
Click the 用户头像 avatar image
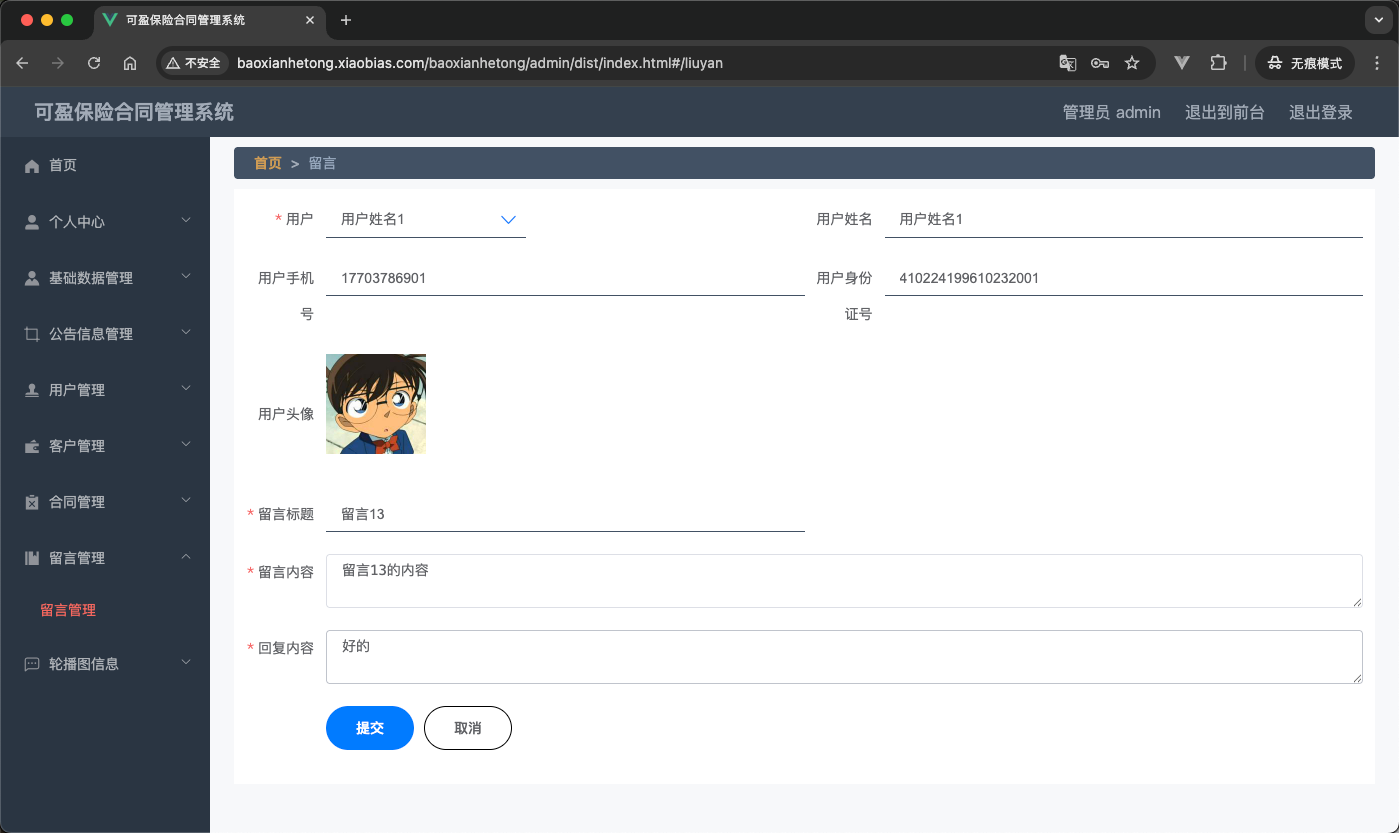[x=376, y=404]
